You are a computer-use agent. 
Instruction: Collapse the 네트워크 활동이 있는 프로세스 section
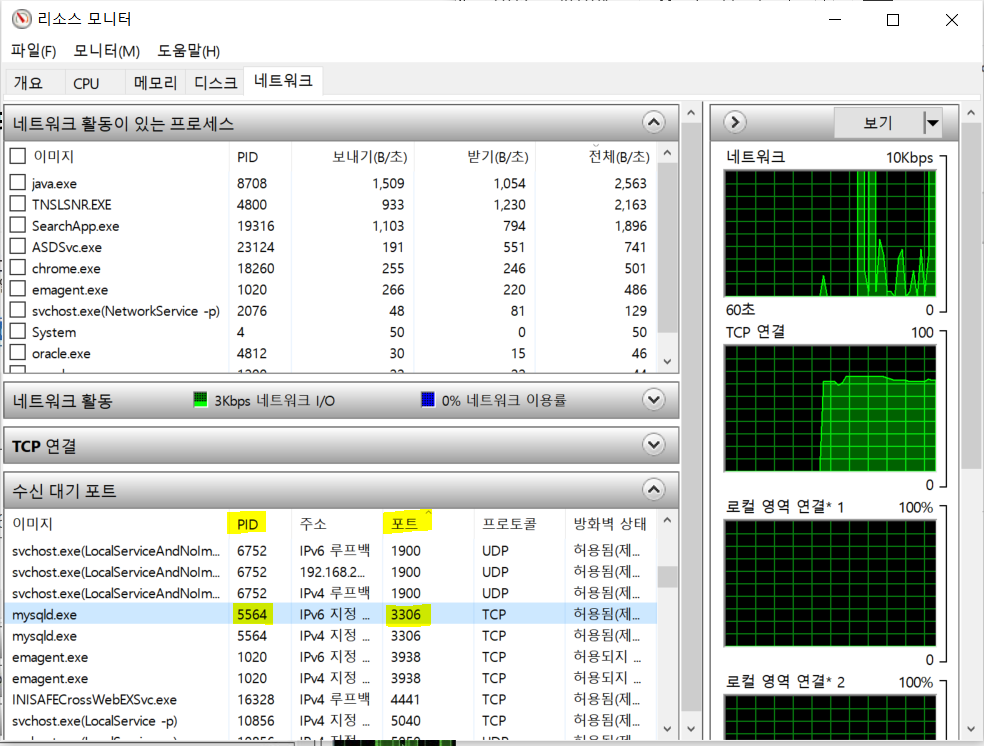pyautogui.click(x=653, y=121)
